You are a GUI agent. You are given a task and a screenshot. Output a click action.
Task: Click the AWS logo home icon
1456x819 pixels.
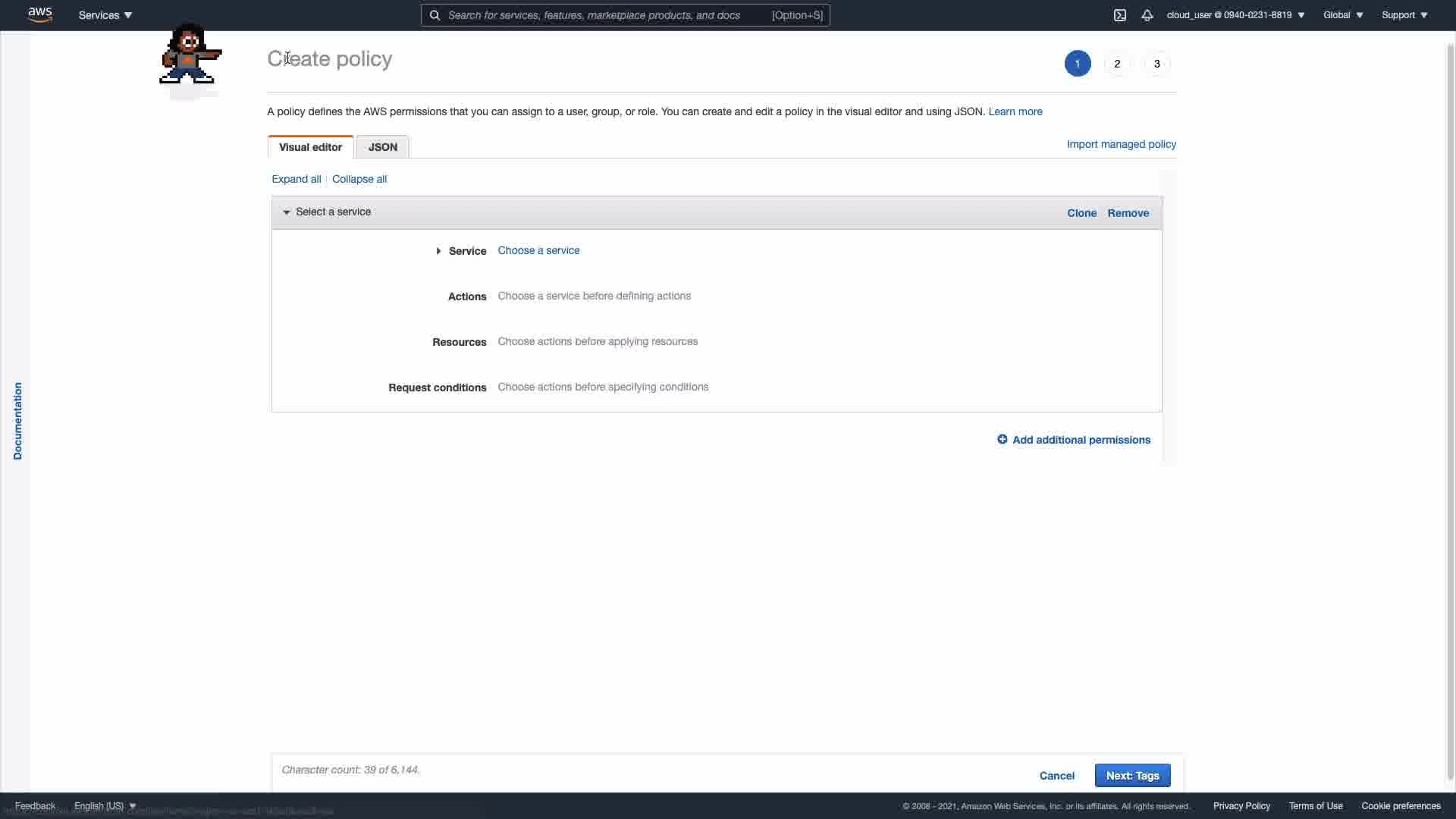[39, 14]
